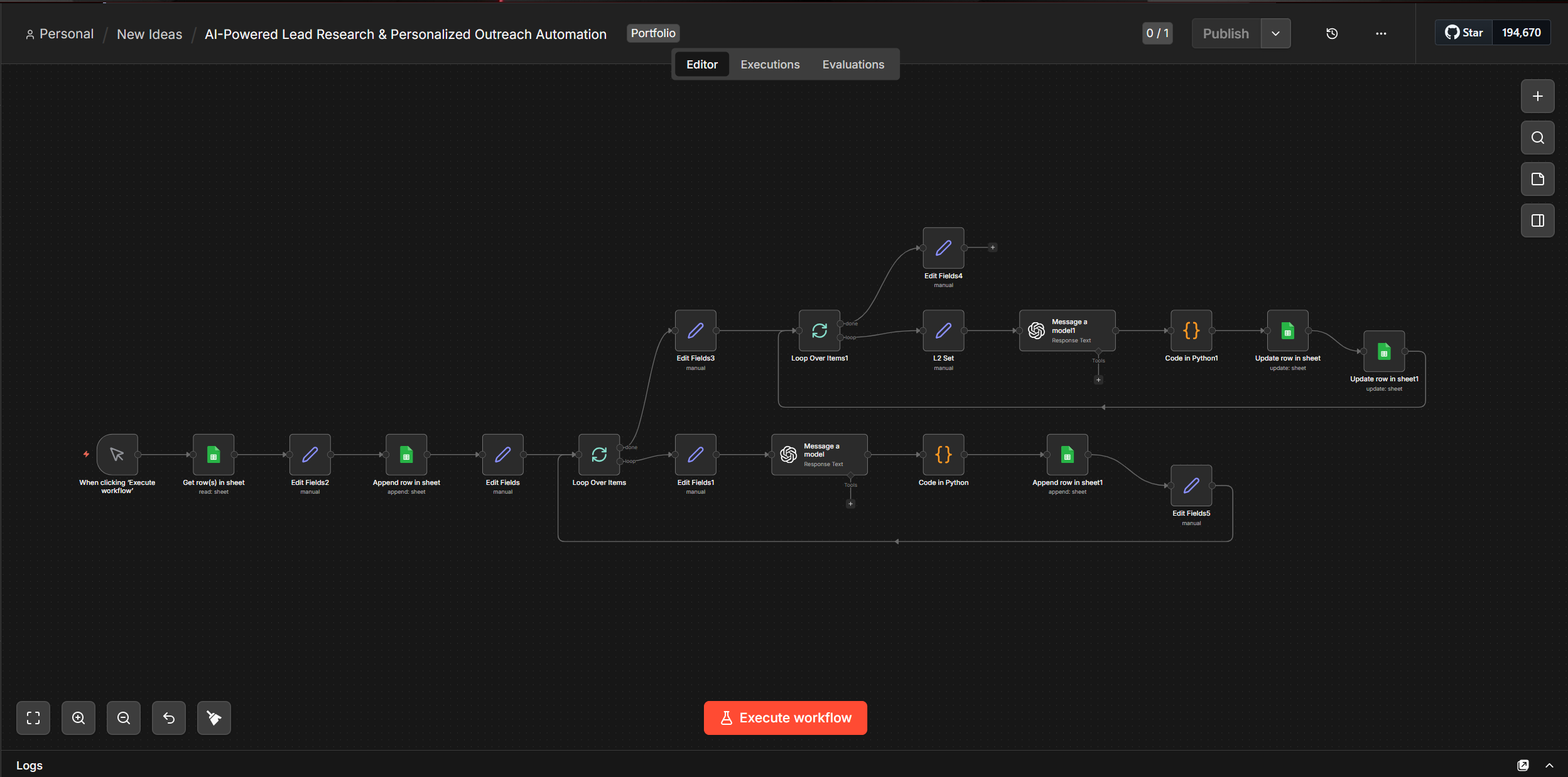The height and width of the screenshot is (777, 1568).
Task: Select the 'Update row in sheet' node
Action: point(1288,330)
